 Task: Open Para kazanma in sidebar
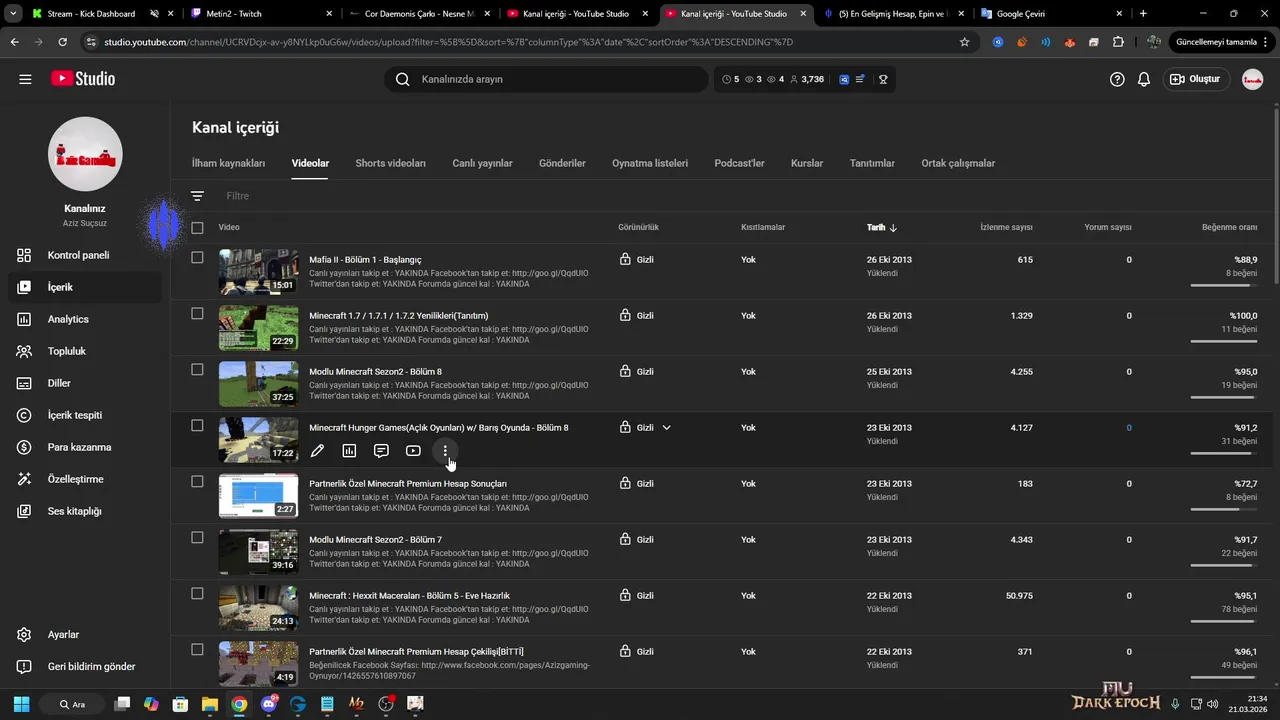click(x=81, y=447)
